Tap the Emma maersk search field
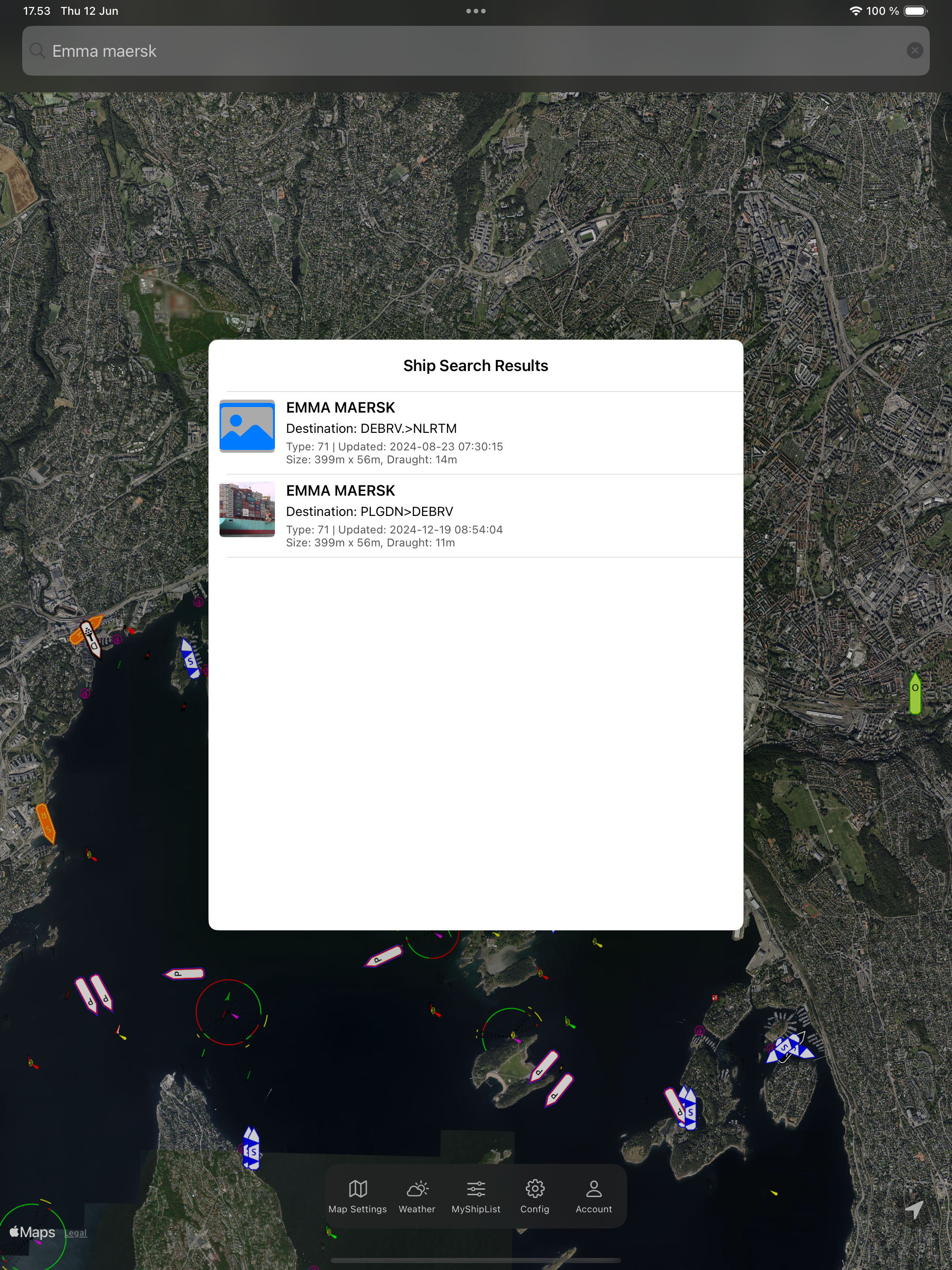 [476, 50]
